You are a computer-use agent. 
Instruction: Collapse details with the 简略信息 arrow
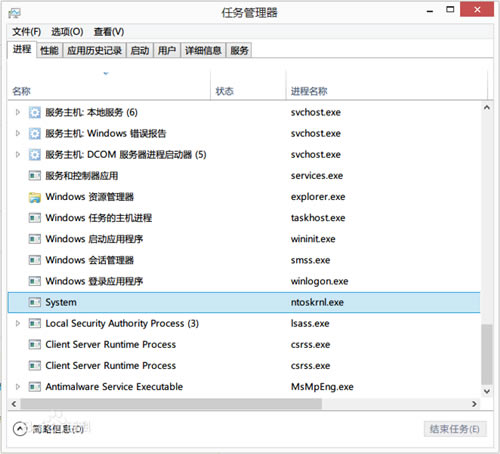click(x=20, y=429)
